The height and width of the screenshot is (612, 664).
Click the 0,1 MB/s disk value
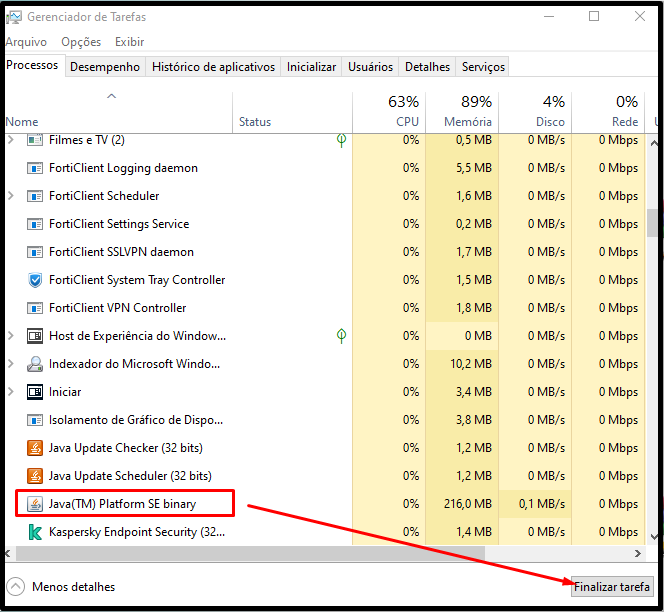click(x=542, y=504)
